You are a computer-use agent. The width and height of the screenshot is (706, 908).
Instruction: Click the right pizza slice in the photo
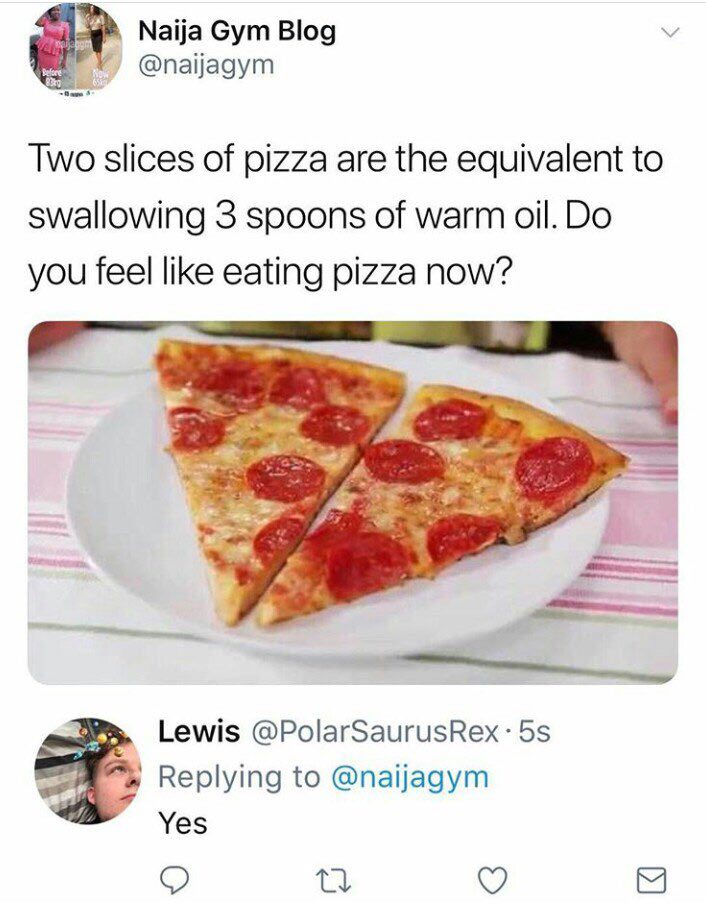[440, 498]
